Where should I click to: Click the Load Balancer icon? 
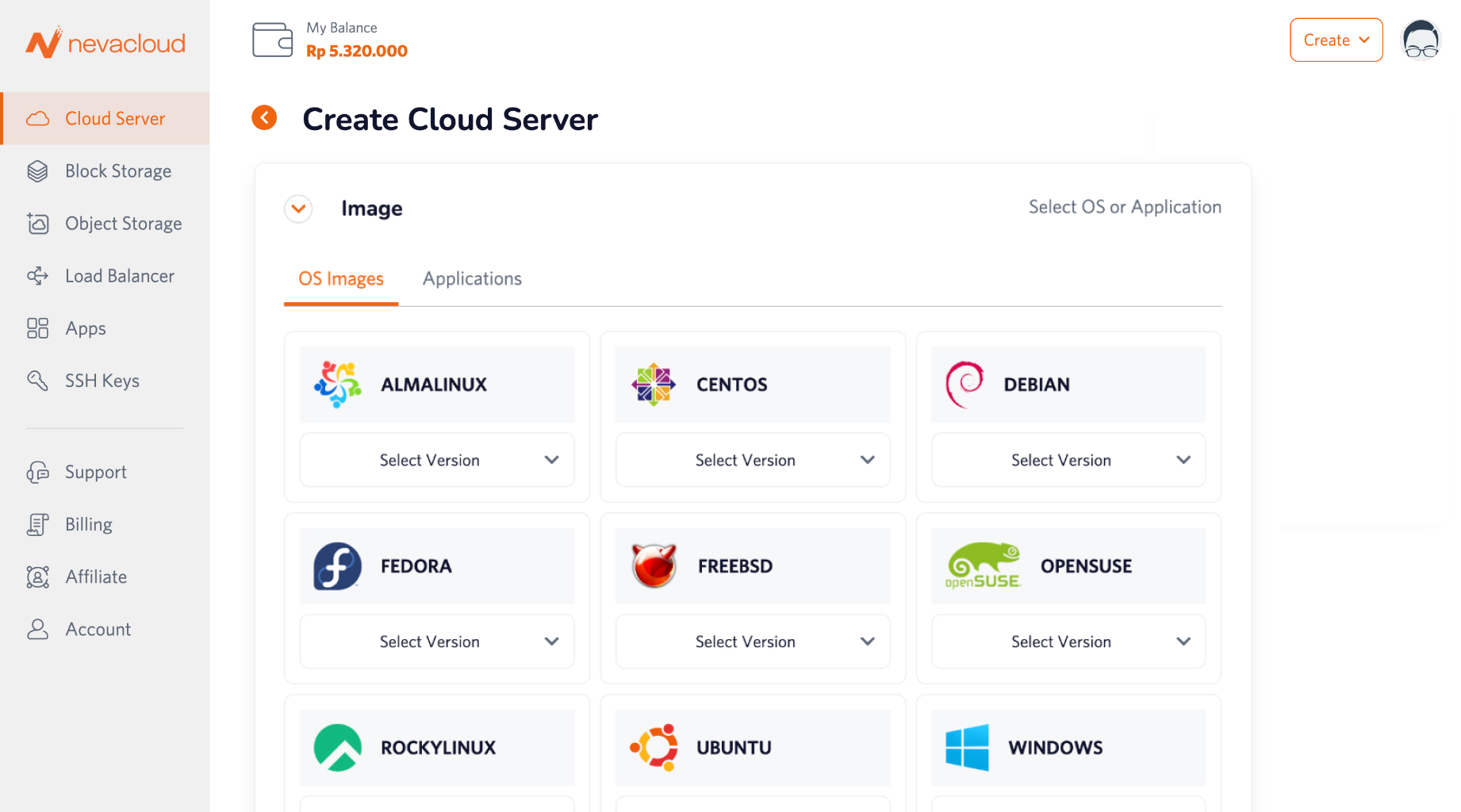(x=37, y=275)
